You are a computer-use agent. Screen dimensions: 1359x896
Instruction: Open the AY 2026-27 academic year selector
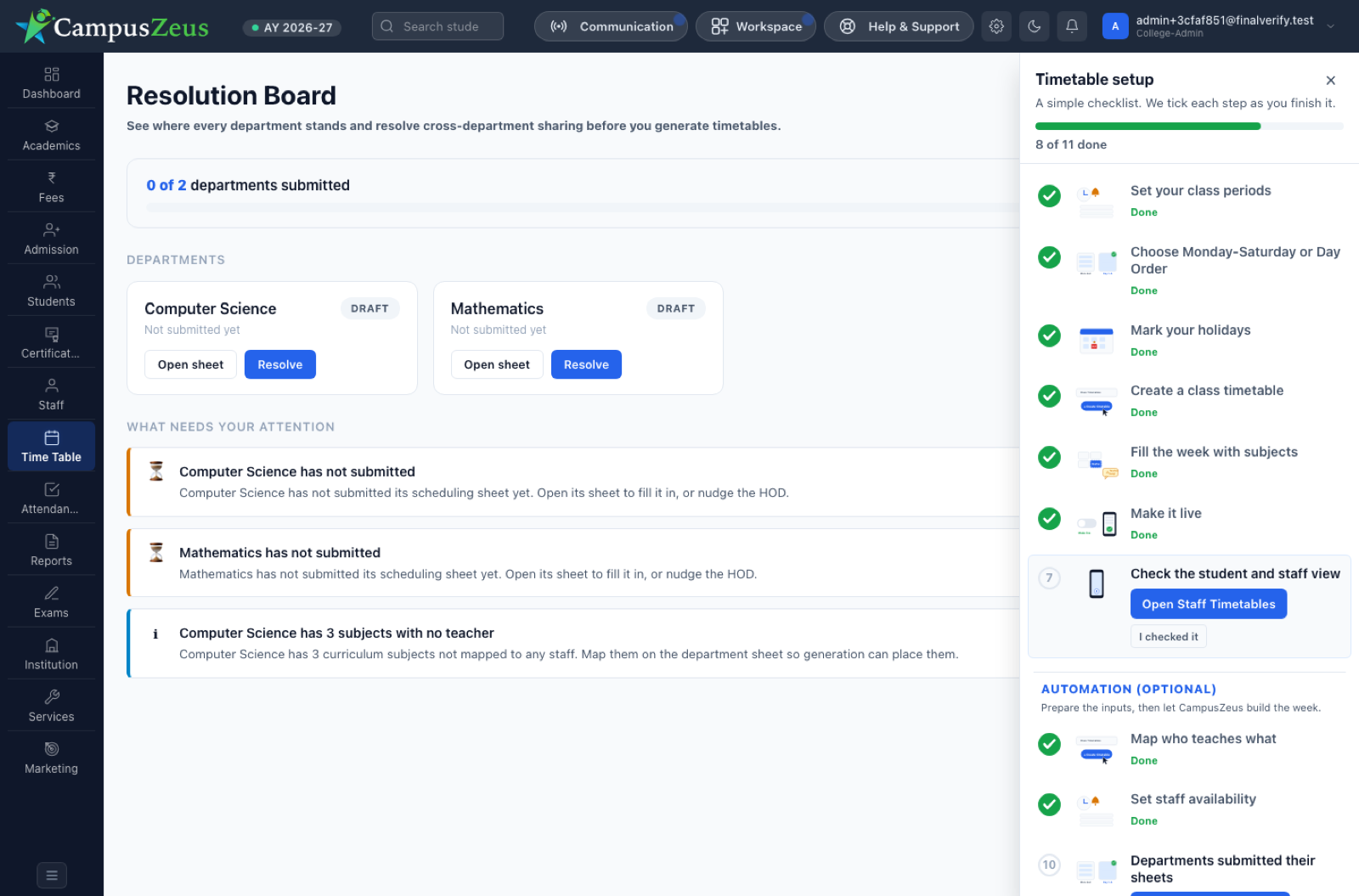coord(292,27)
